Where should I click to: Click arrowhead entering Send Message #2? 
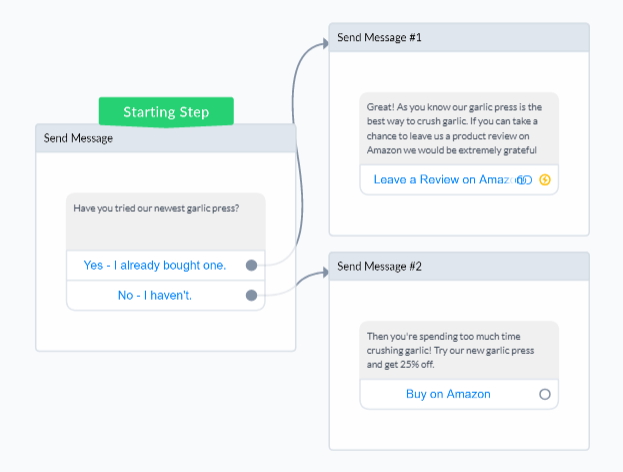pos(326,272)
